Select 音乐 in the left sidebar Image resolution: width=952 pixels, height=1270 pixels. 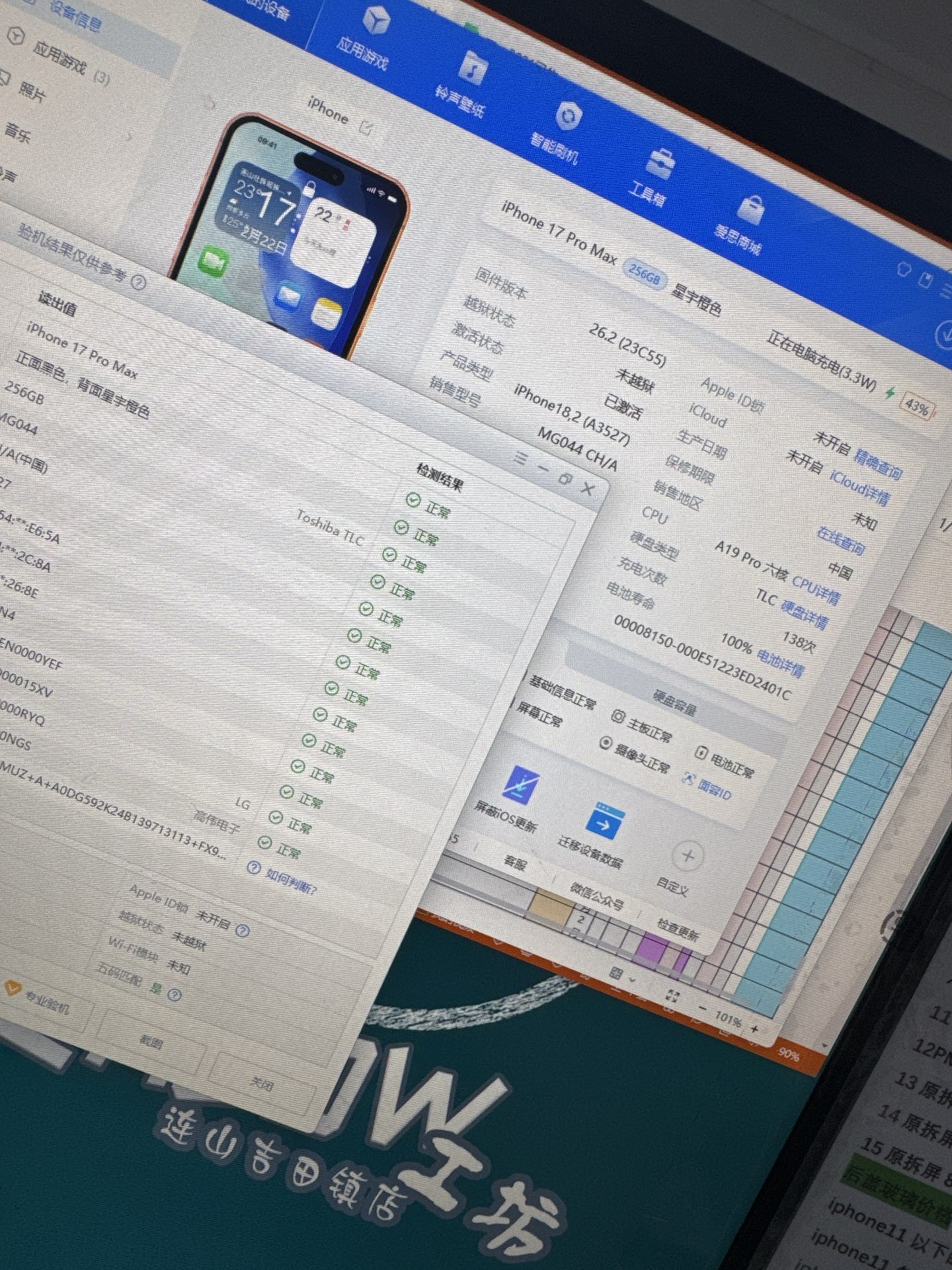[18, 132]
